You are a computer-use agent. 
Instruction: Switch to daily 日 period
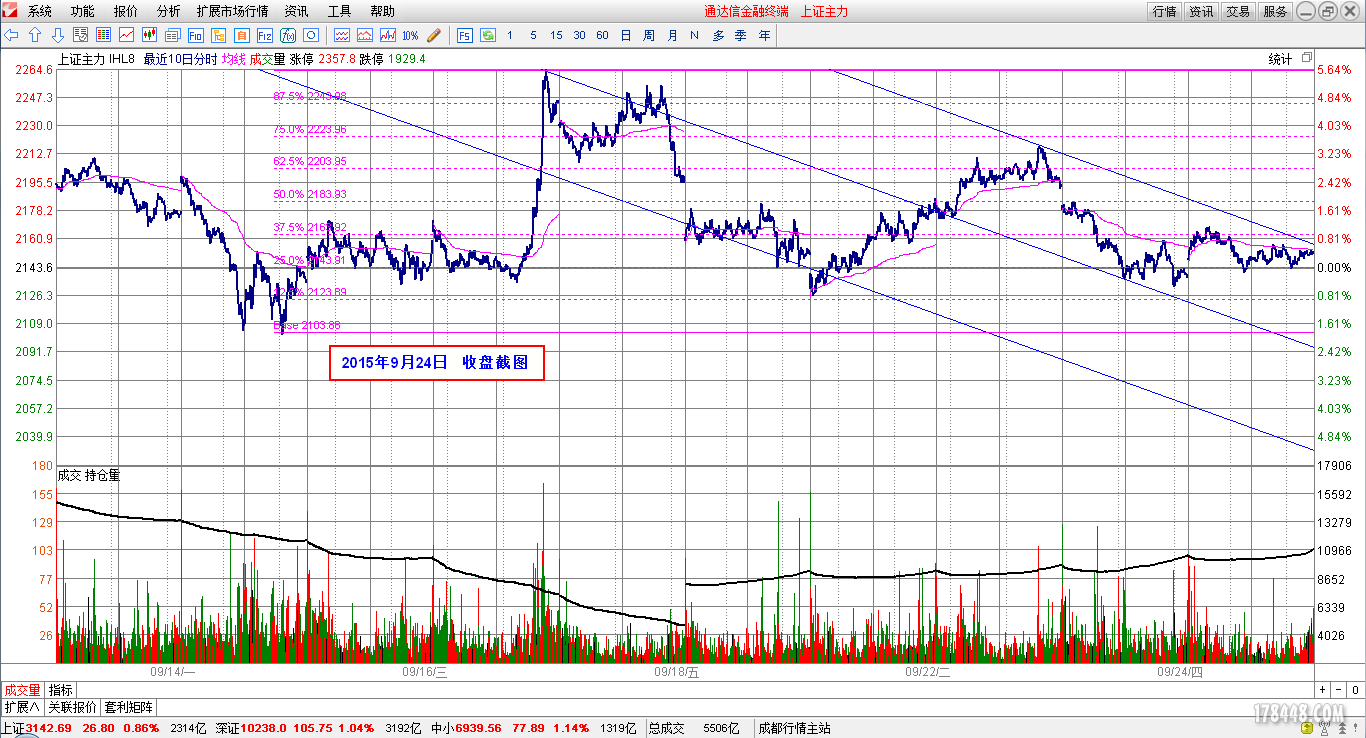tap(626, 35)
